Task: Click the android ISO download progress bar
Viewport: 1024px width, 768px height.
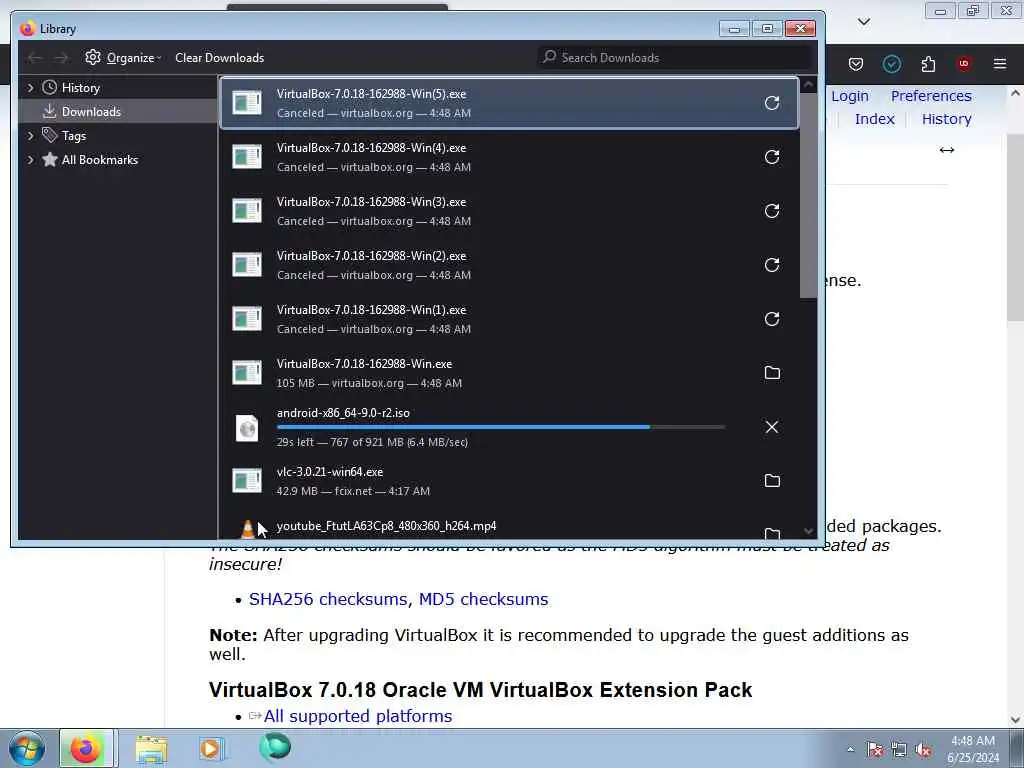Action: [x=501, y=427]
